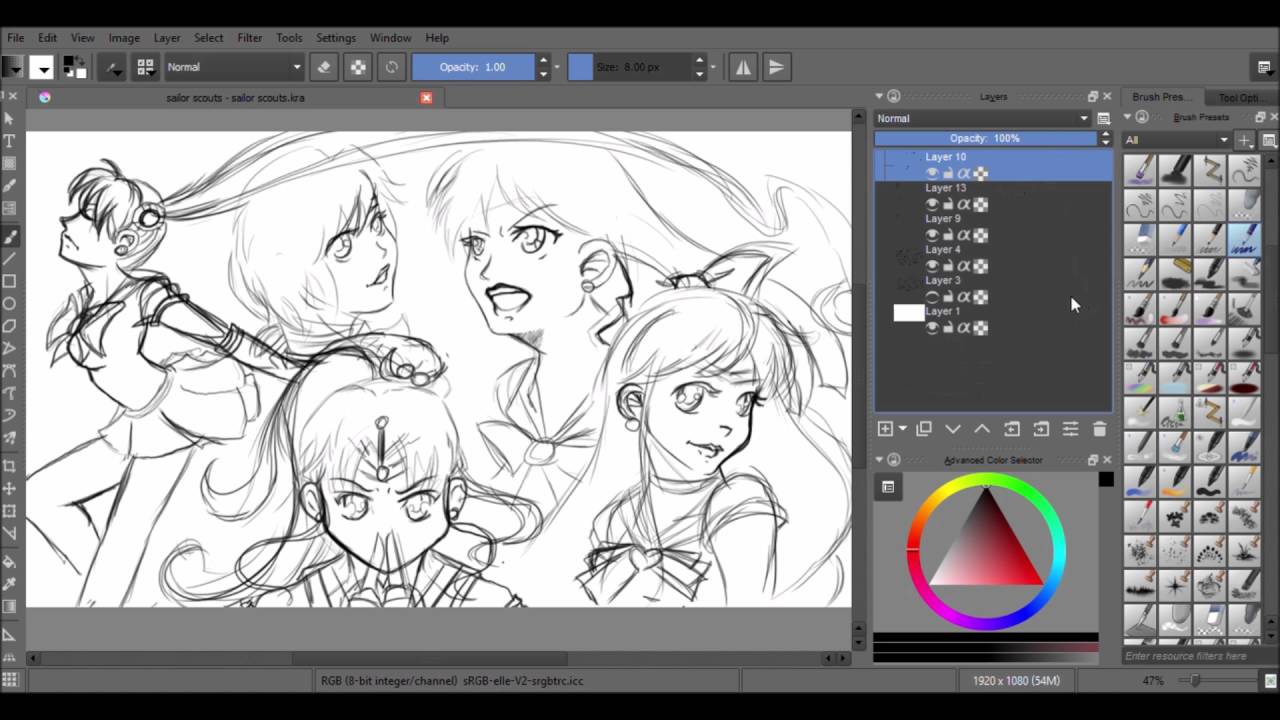Select the Rectangle shape tool
Viewport: 1280px width, 720px height.
point(10,281)
